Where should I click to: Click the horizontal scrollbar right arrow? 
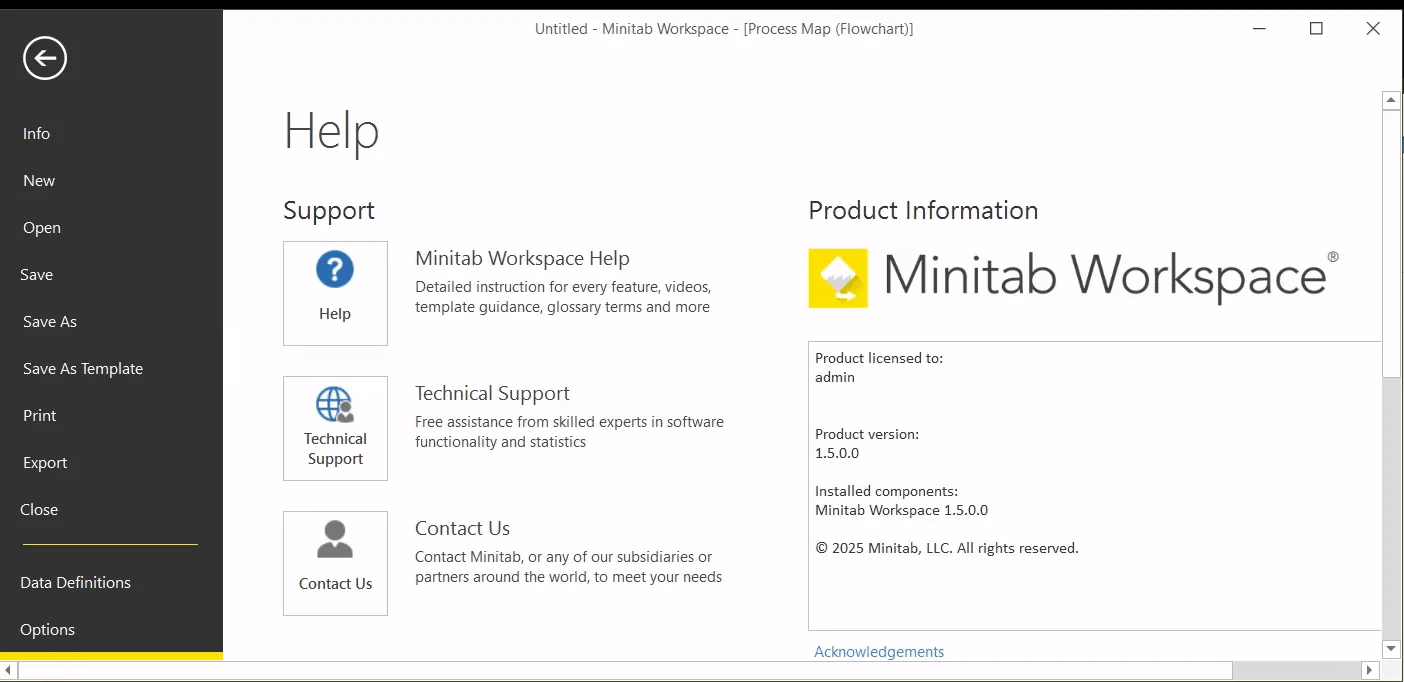click(x=1371, y=670)
